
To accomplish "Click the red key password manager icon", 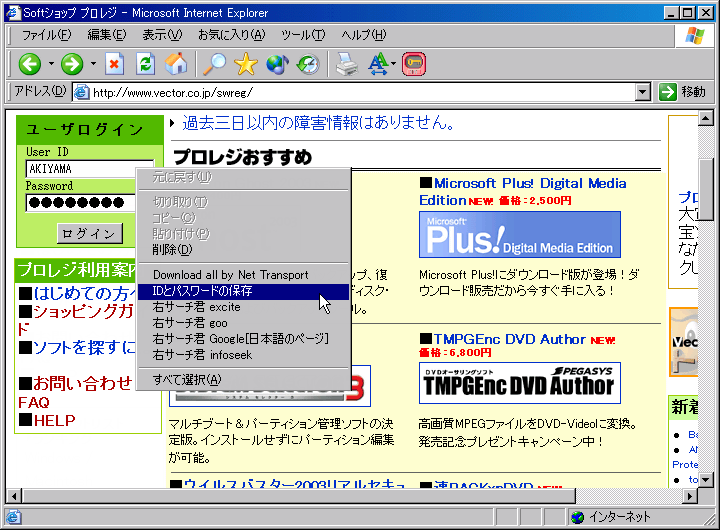I will 414,64.
